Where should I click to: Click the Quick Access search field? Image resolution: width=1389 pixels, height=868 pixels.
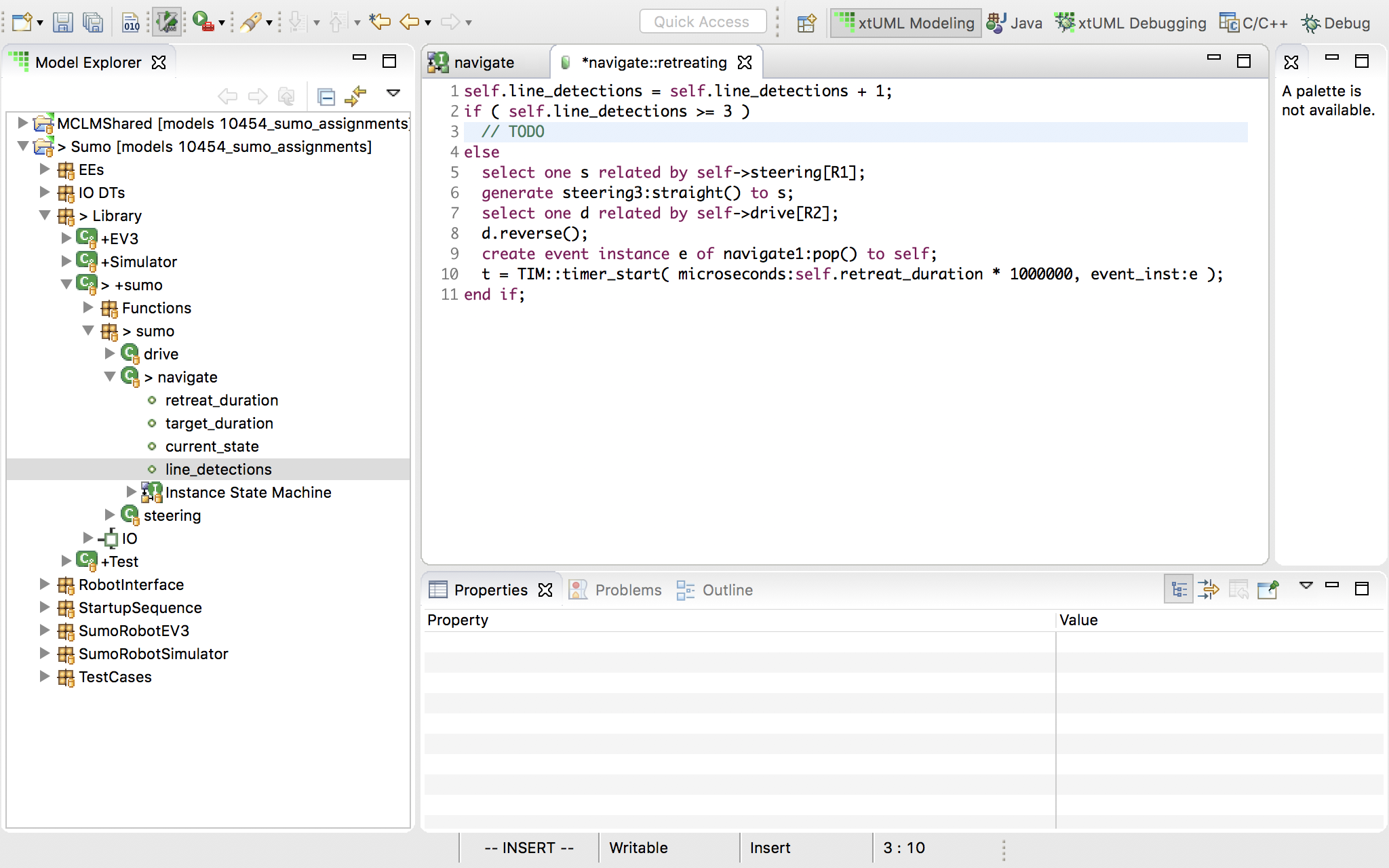[x=703, y=22]
